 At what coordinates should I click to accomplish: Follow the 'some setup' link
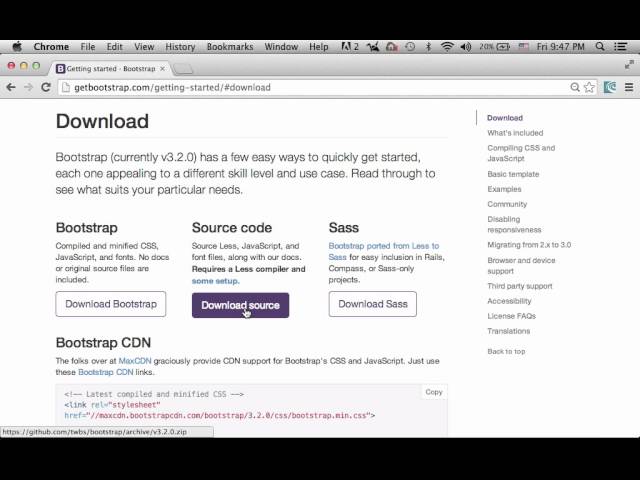(216, 281)
